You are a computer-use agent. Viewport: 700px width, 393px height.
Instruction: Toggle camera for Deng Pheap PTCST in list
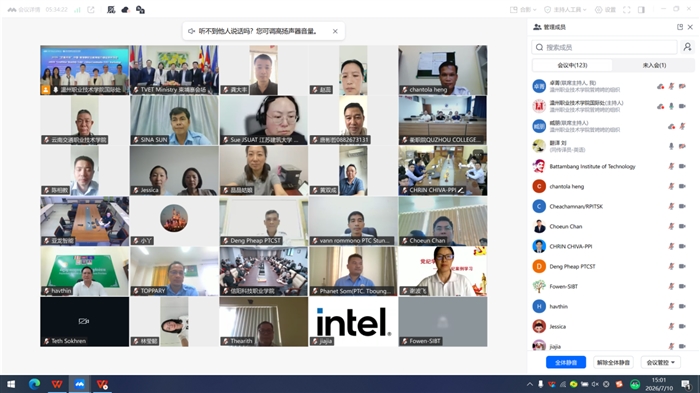coord(682,266)
